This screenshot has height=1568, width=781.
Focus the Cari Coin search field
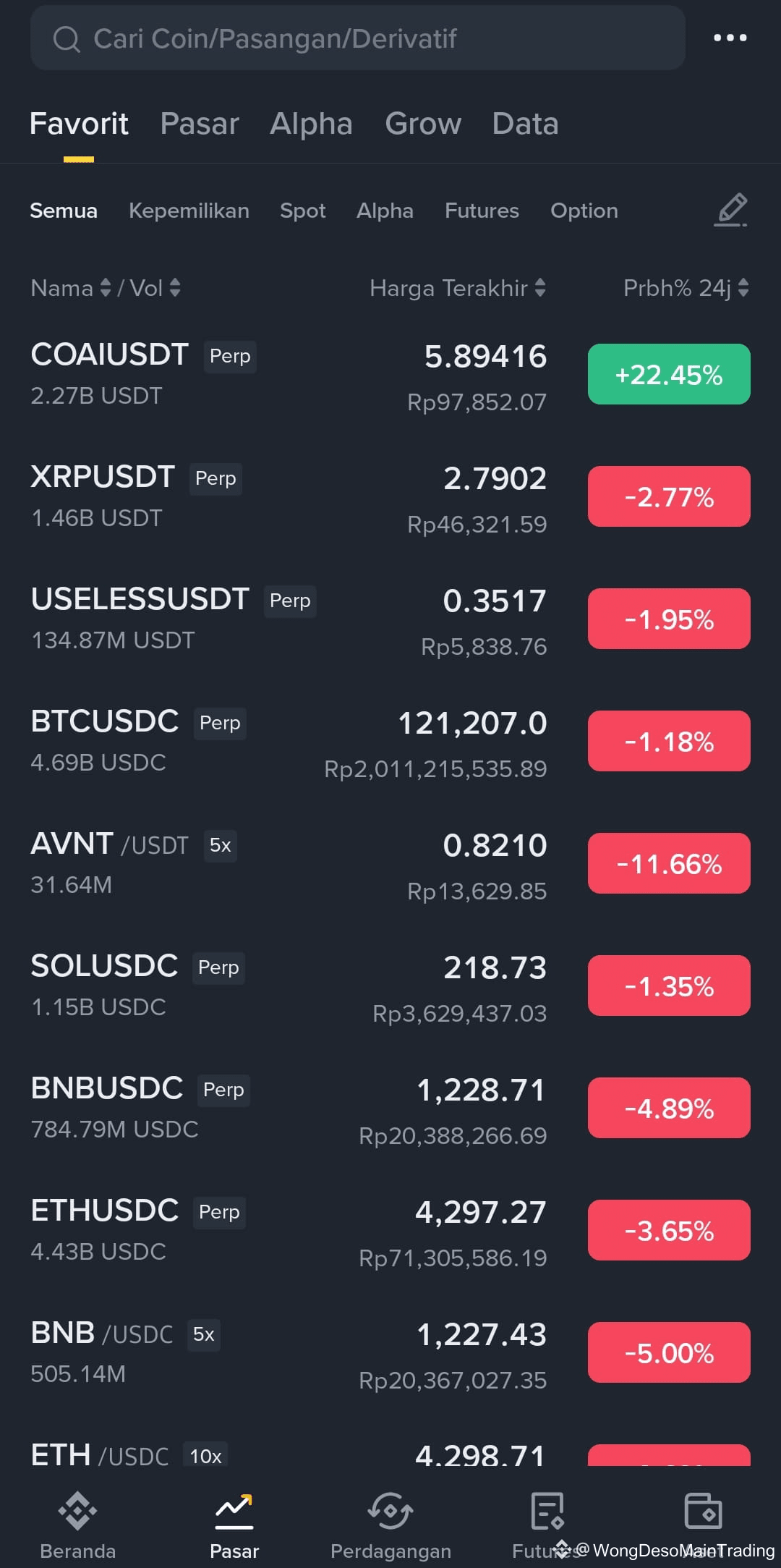[357, 38]
